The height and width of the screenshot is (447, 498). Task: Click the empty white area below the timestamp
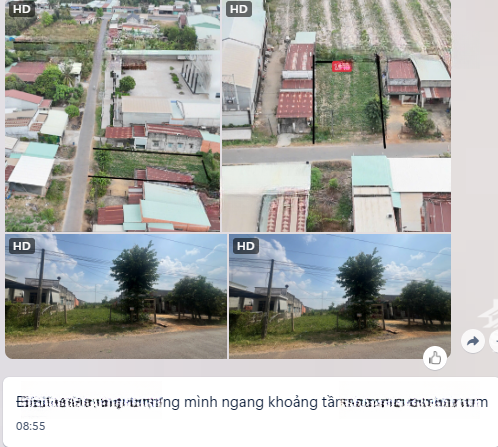tap(250, 439)
